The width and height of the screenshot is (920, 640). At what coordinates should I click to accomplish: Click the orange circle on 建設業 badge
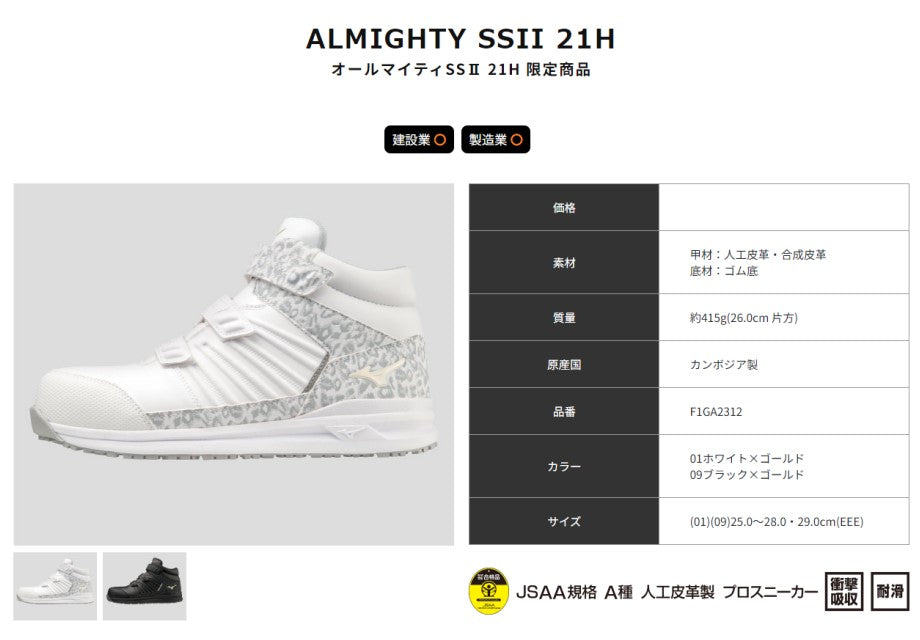[439, 140]
